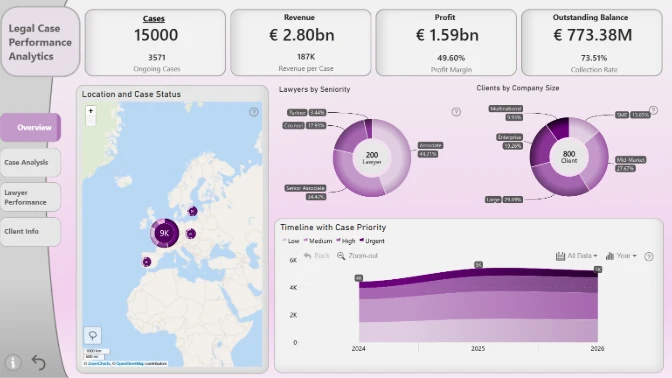672x378 pixels.
Task: Click the back arrow icon in sidebar
Action: tap(39, 363)
